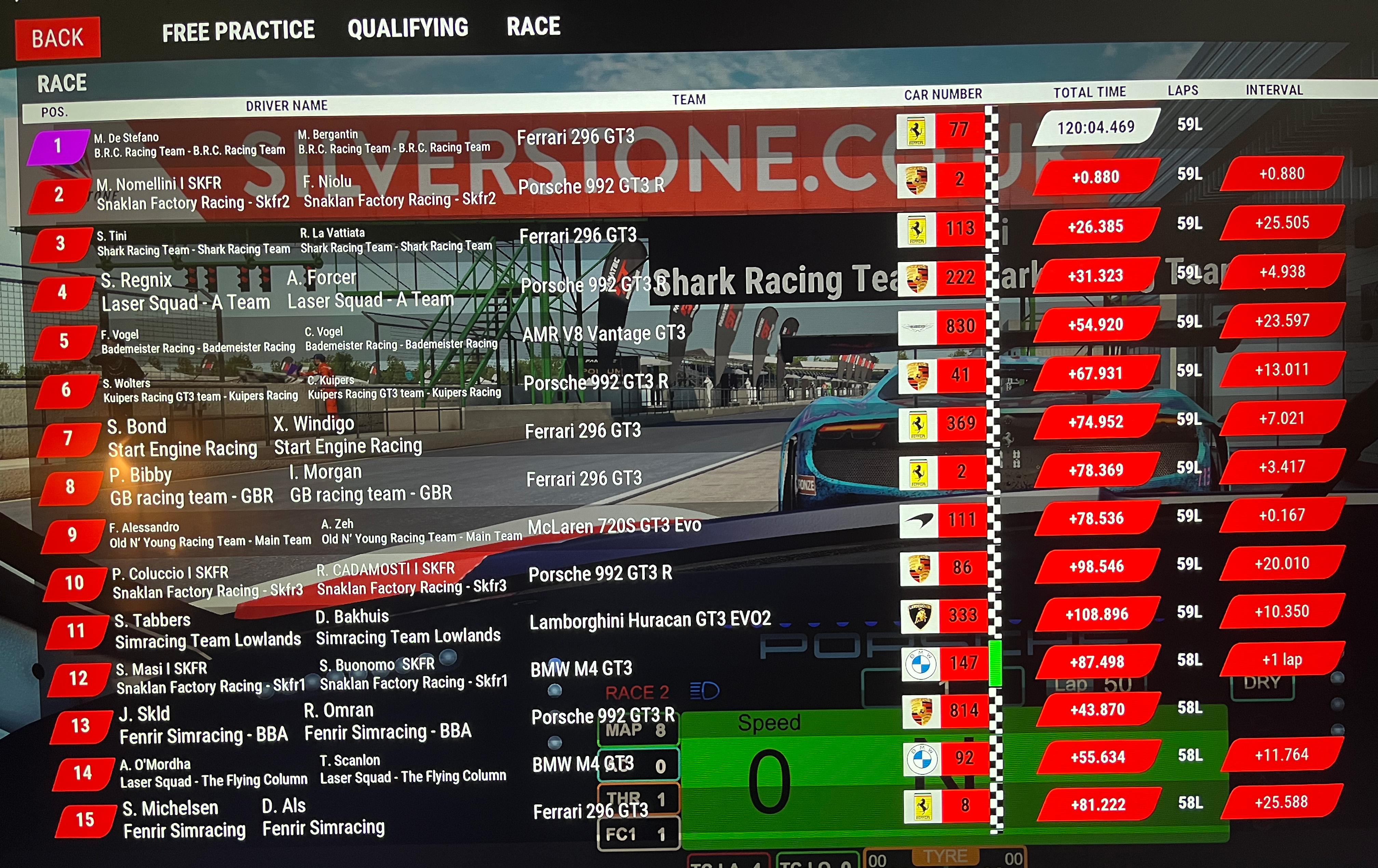
Task: Click Lamborghini Huracan GT3 EVO2 car name
Action: tap(650, 620)
